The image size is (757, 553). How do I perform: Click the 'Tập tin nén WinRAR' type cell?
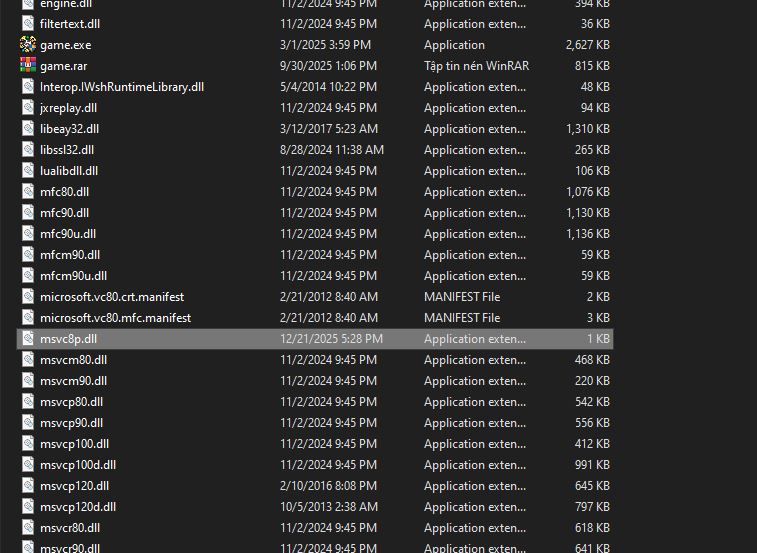click(475, 66)
